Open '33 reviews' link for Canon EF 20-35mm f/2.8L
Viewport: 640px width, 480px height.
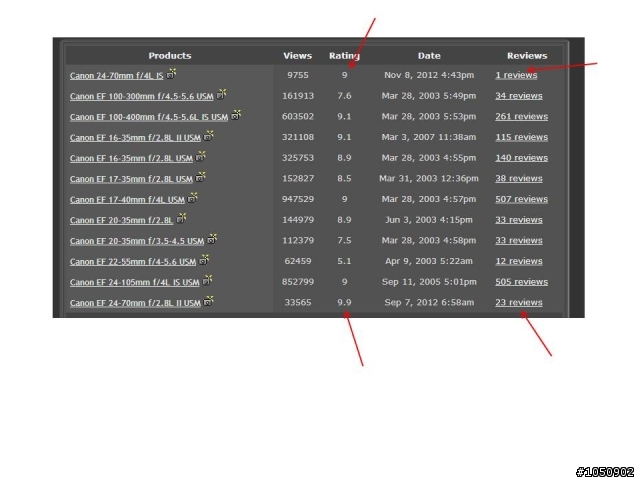pos(519,220)
